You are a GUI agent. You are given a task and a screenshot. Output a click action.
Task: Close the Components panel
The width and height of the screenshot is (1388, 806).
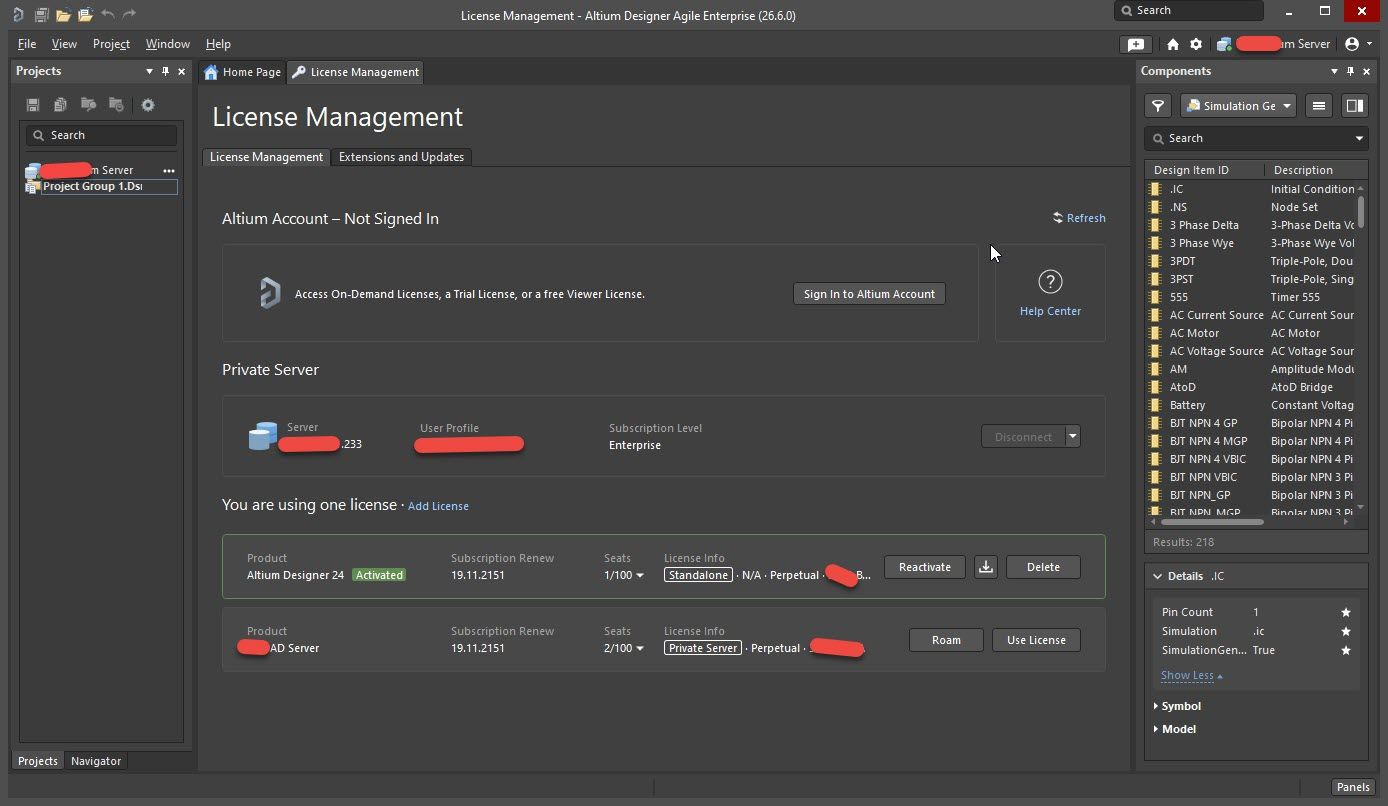(1366, 71)
